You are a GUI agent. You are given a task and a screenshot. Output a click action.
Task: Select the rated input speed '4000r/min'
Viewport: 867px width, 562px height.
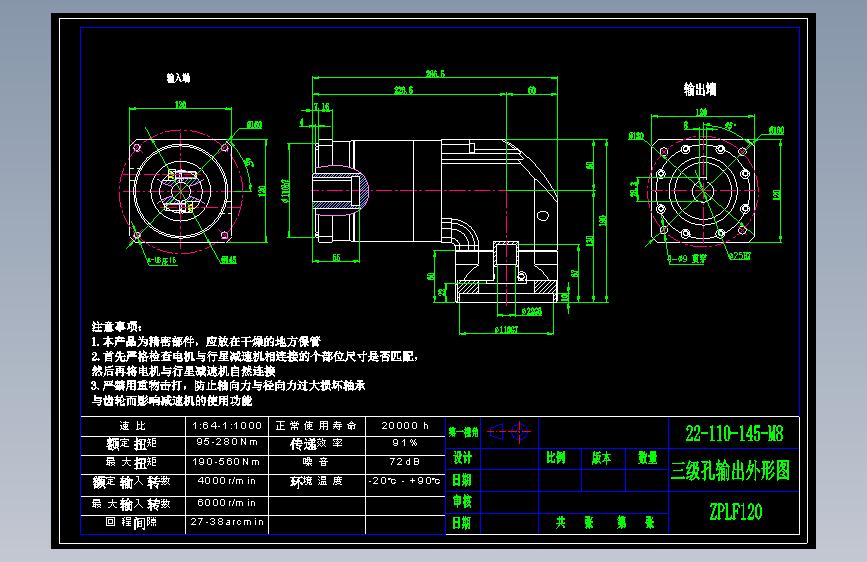(227, 481)
